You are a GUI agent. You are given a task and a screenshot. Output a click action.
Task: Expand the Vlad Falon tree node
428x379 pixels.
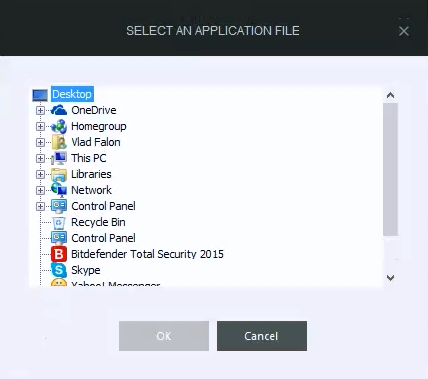(x=40, y=142)
